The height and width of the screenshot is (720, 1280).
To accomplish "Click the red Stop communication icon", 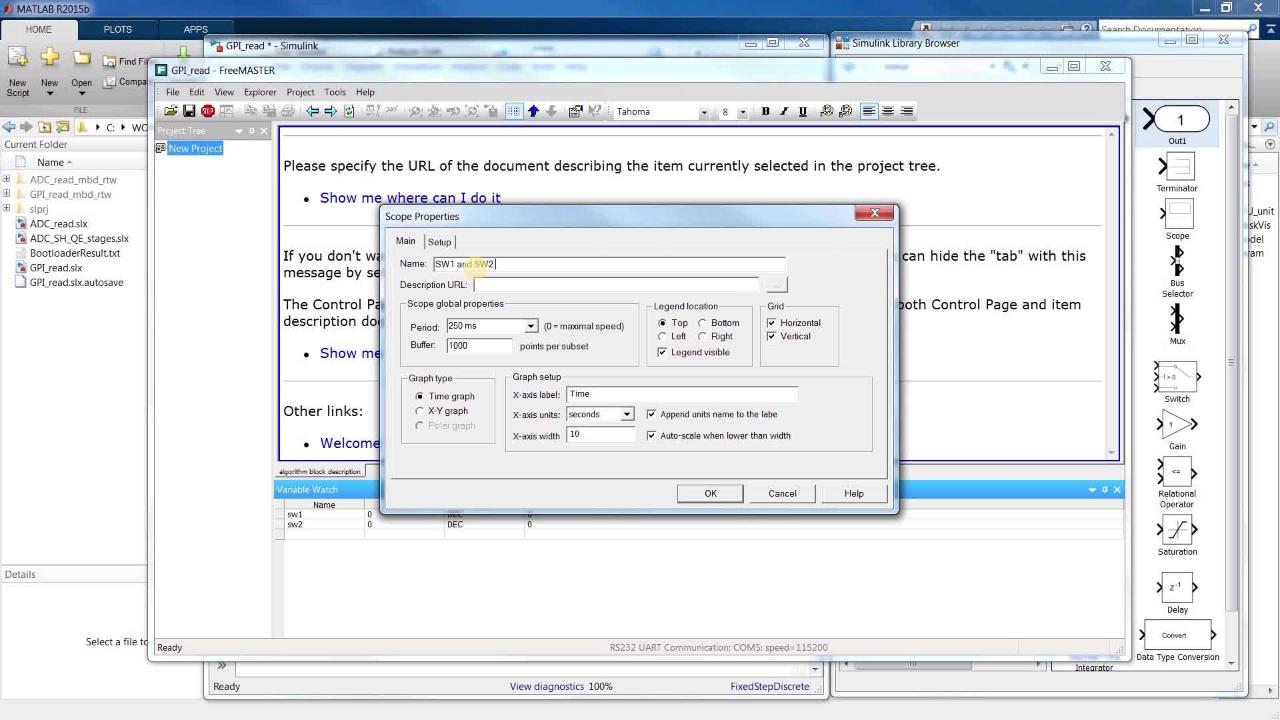I will point(208,112).
